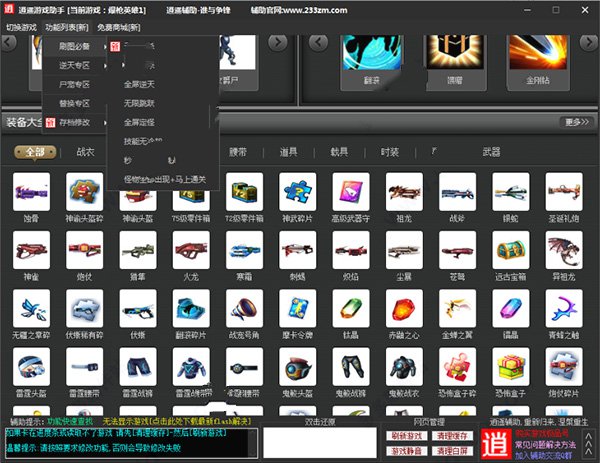
Task: Switch to the 载具 category tab
Action: click(339, 152)
